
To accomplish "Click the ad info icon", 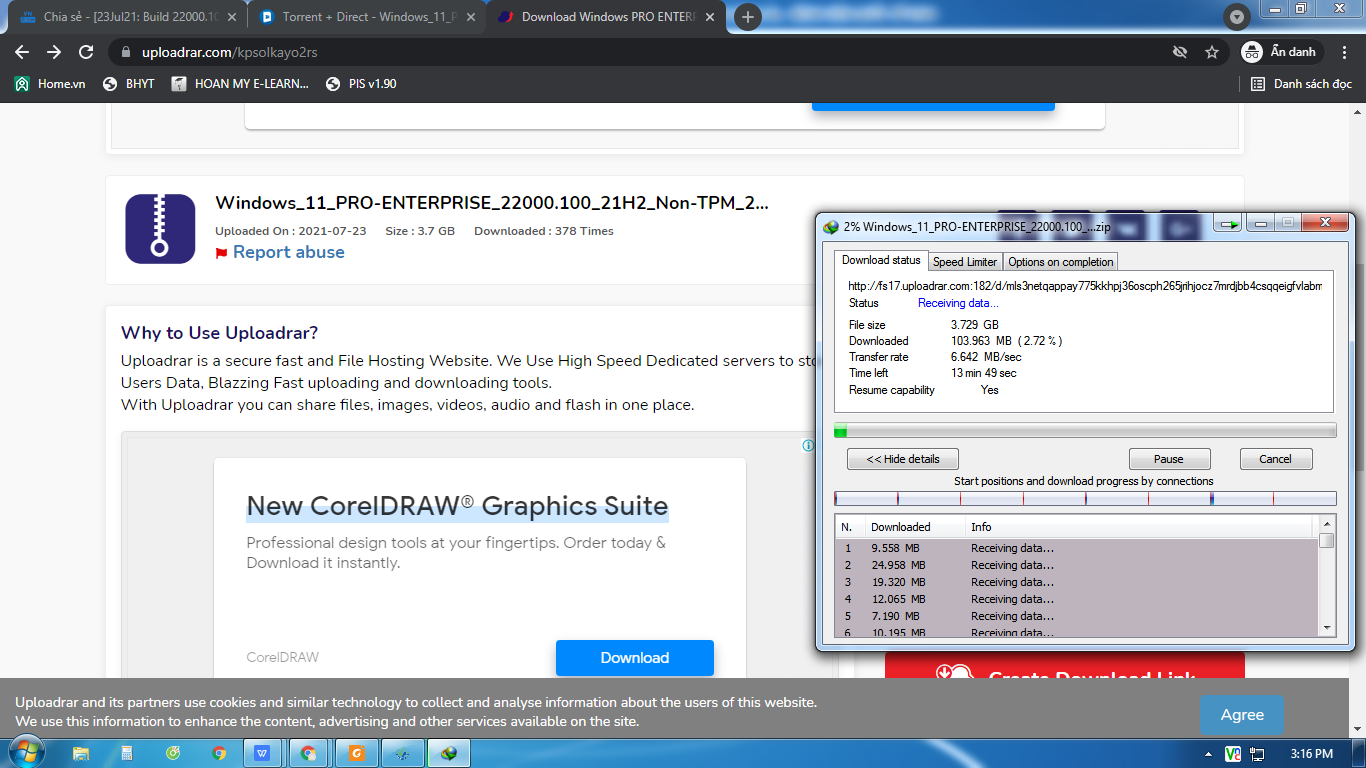I will pos(808,446).
